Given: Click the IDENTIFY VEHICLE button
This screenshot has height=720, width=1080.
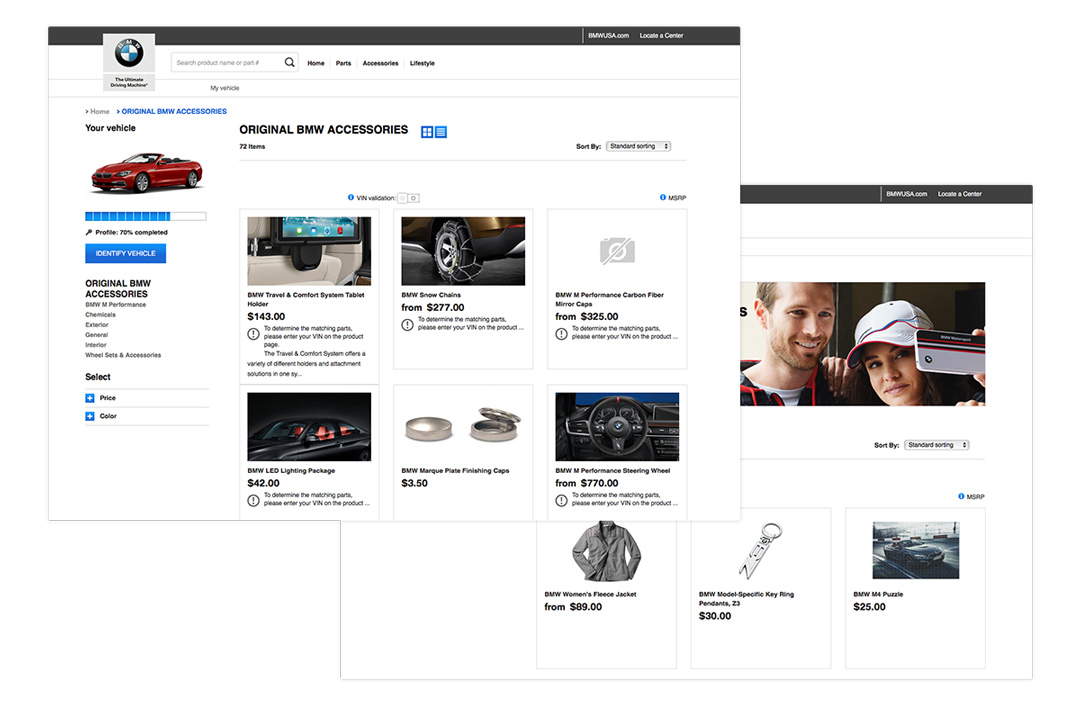Looking at the screenshot, I should coord(125,254).
